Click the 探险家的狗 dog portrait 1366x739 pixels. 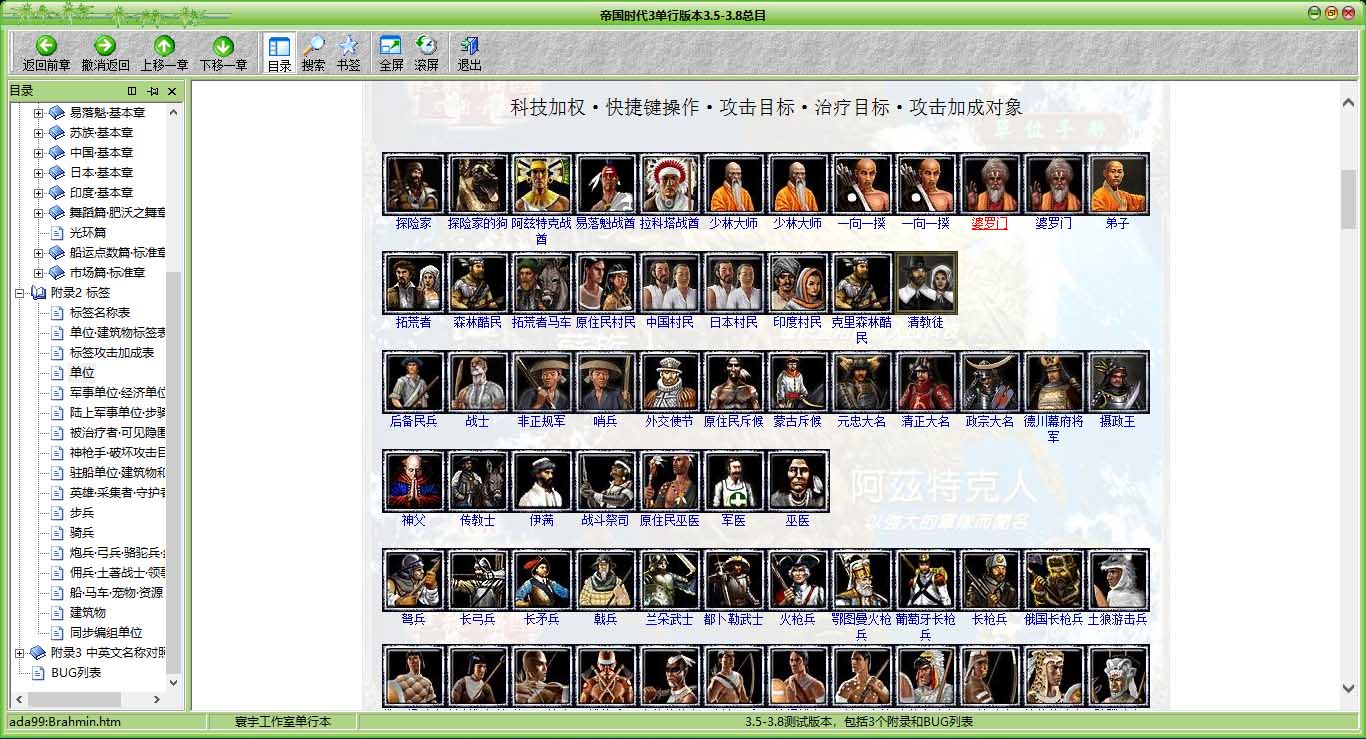pos(478,184)
